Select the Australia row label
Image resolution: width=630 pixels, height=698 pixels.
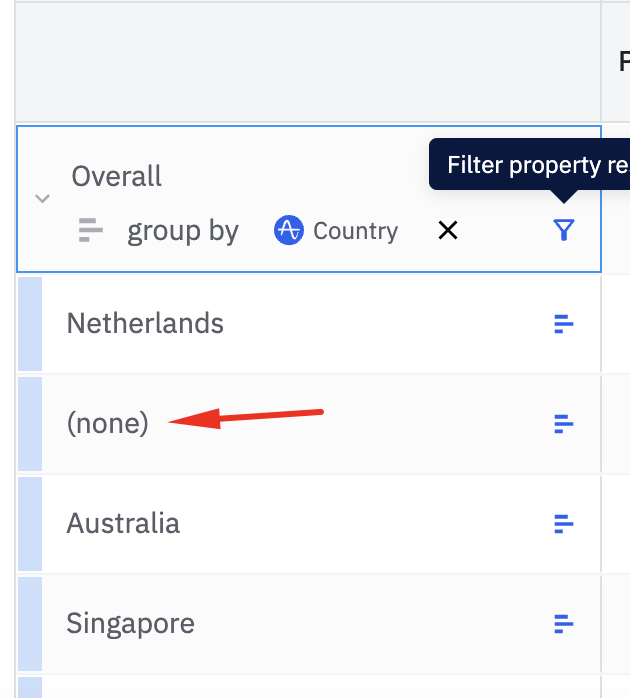tap(123, 523)
